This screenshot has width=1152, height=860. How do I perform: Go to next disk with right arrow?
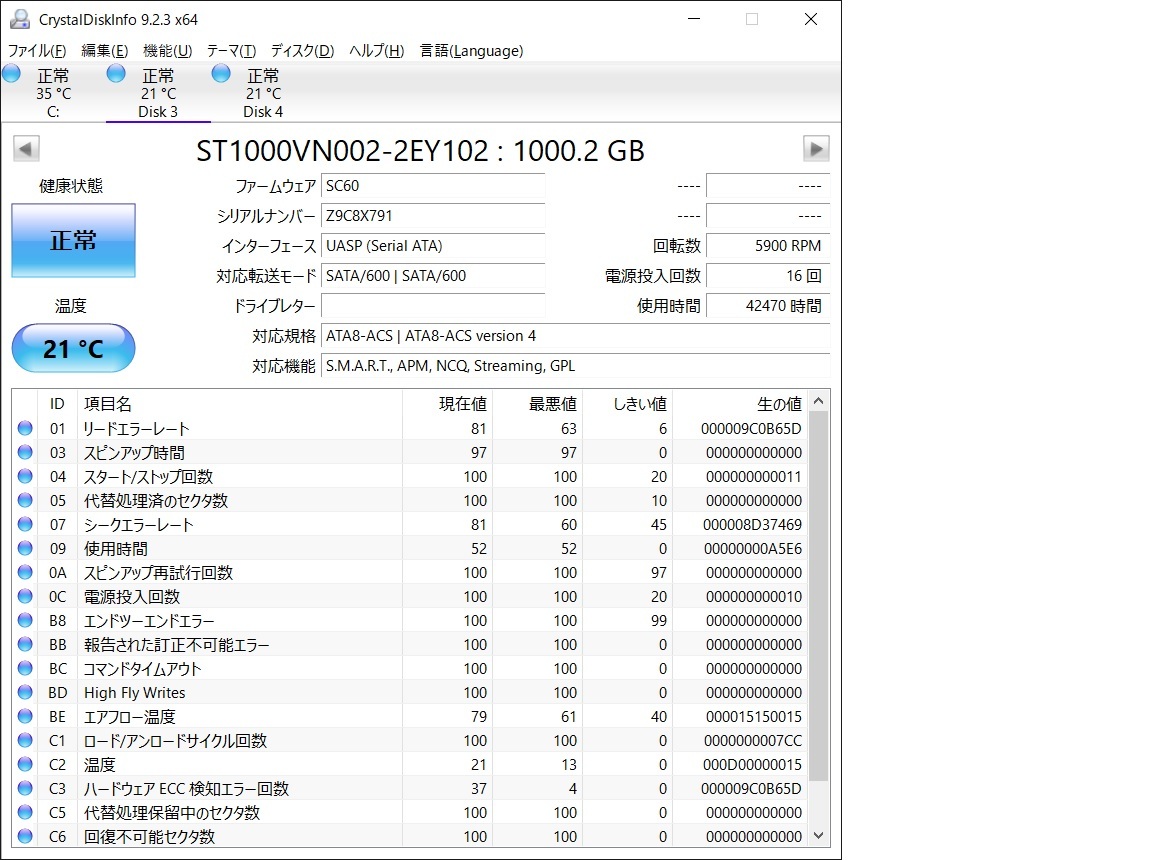816,149
